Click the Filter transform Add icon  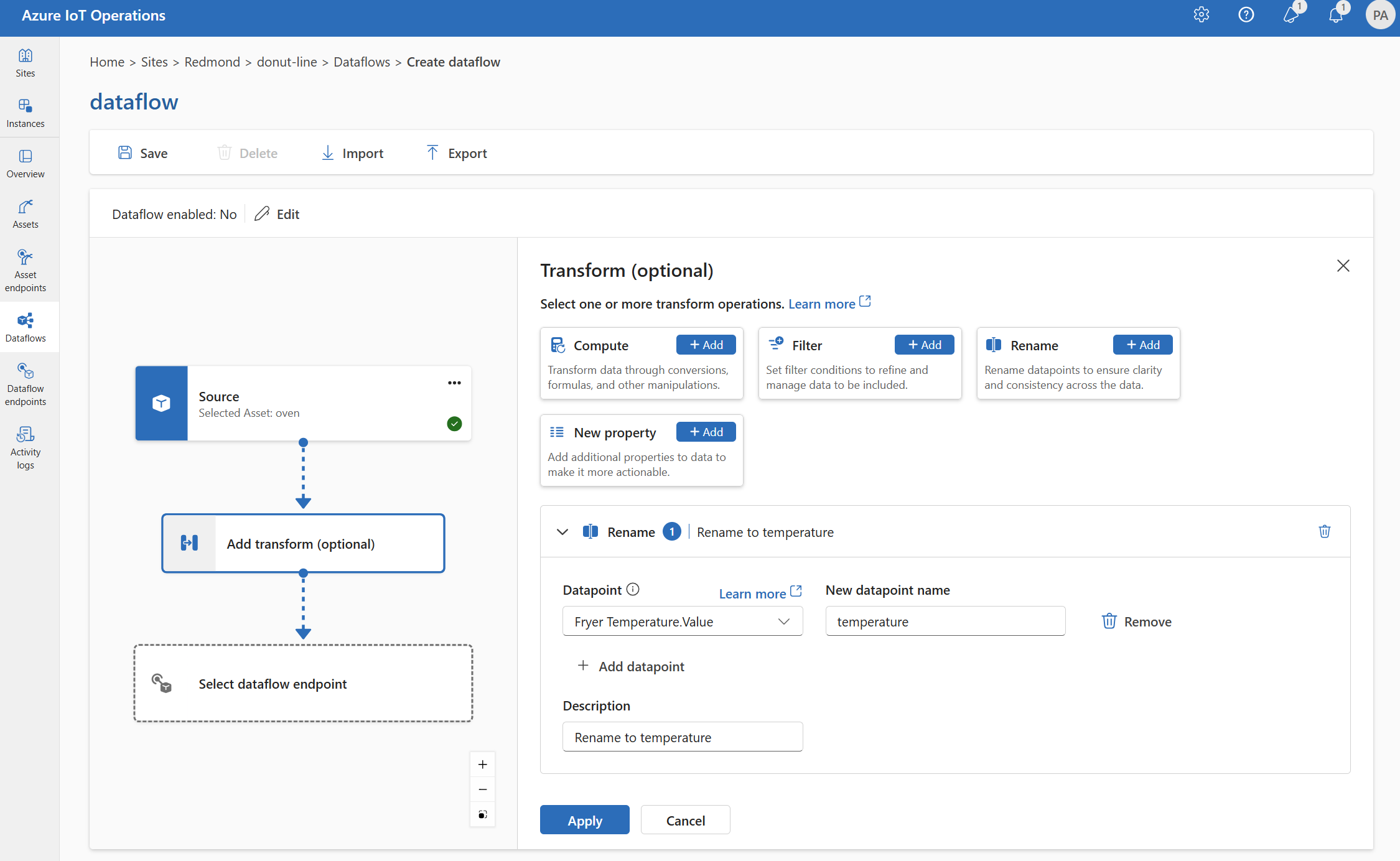click(922, 344)
